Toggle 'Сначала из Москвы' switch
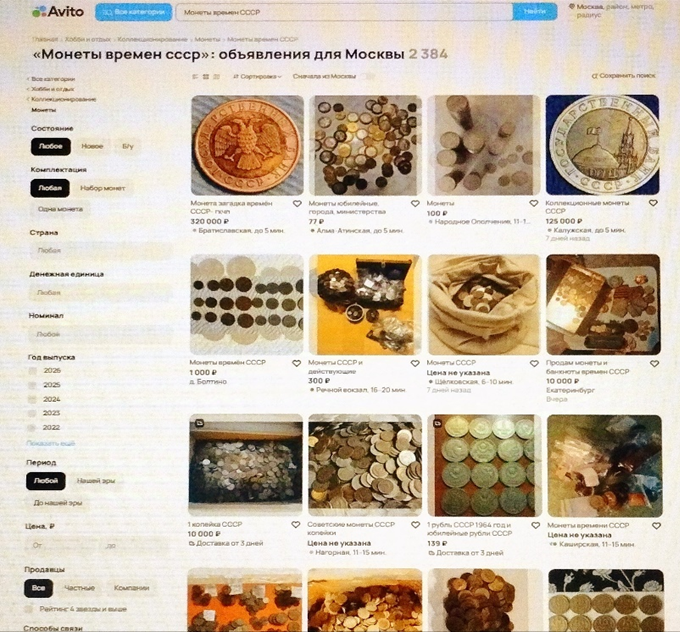680x632 pixels. click(369, 76)
